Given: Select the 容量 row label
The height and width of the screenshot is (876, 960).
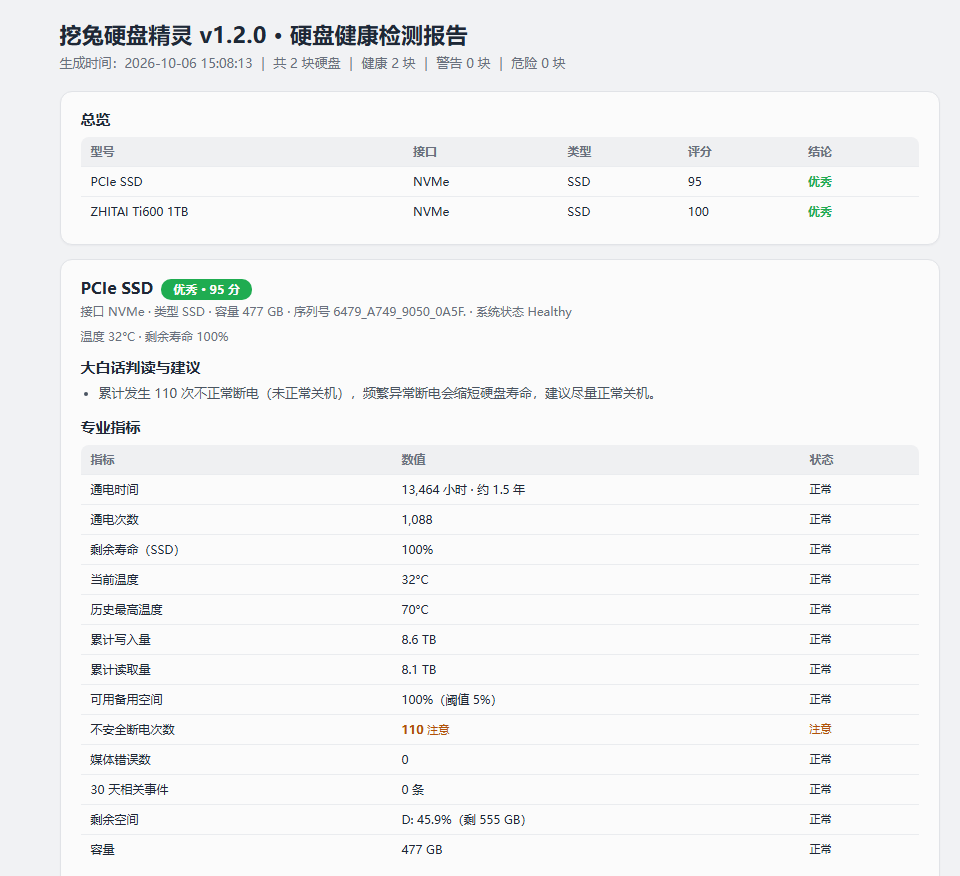Looking at the screenshot, I should (x=102, y=850).
